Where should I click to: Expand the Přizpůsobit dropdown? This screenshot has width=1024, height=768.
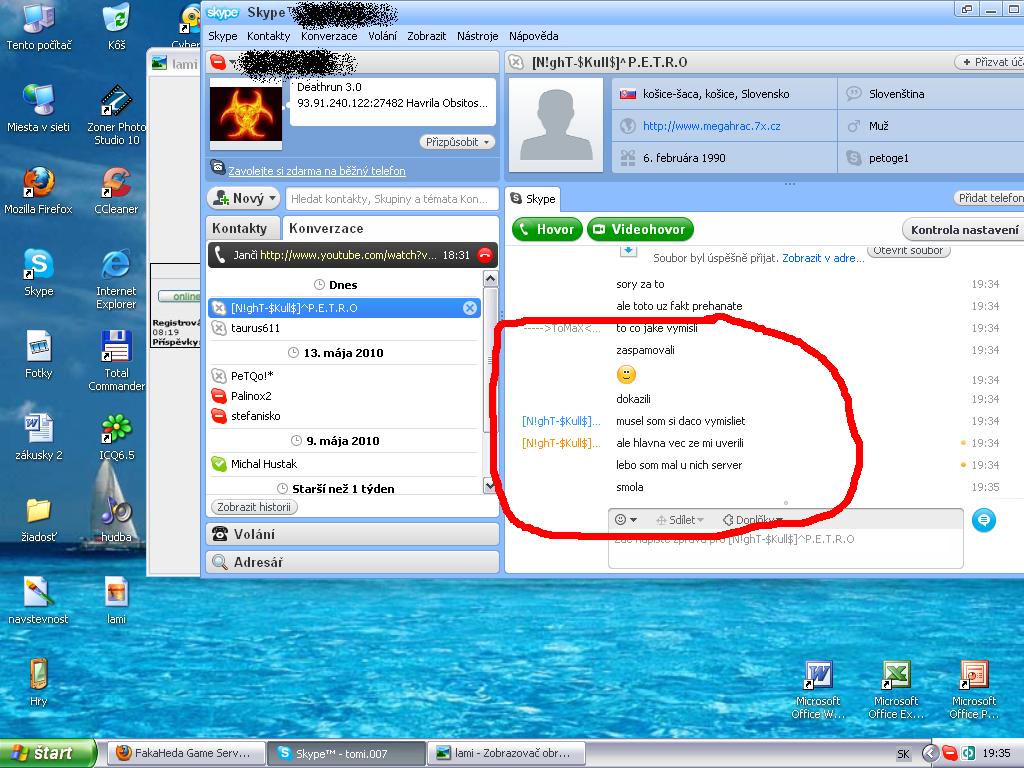[457, 142]
